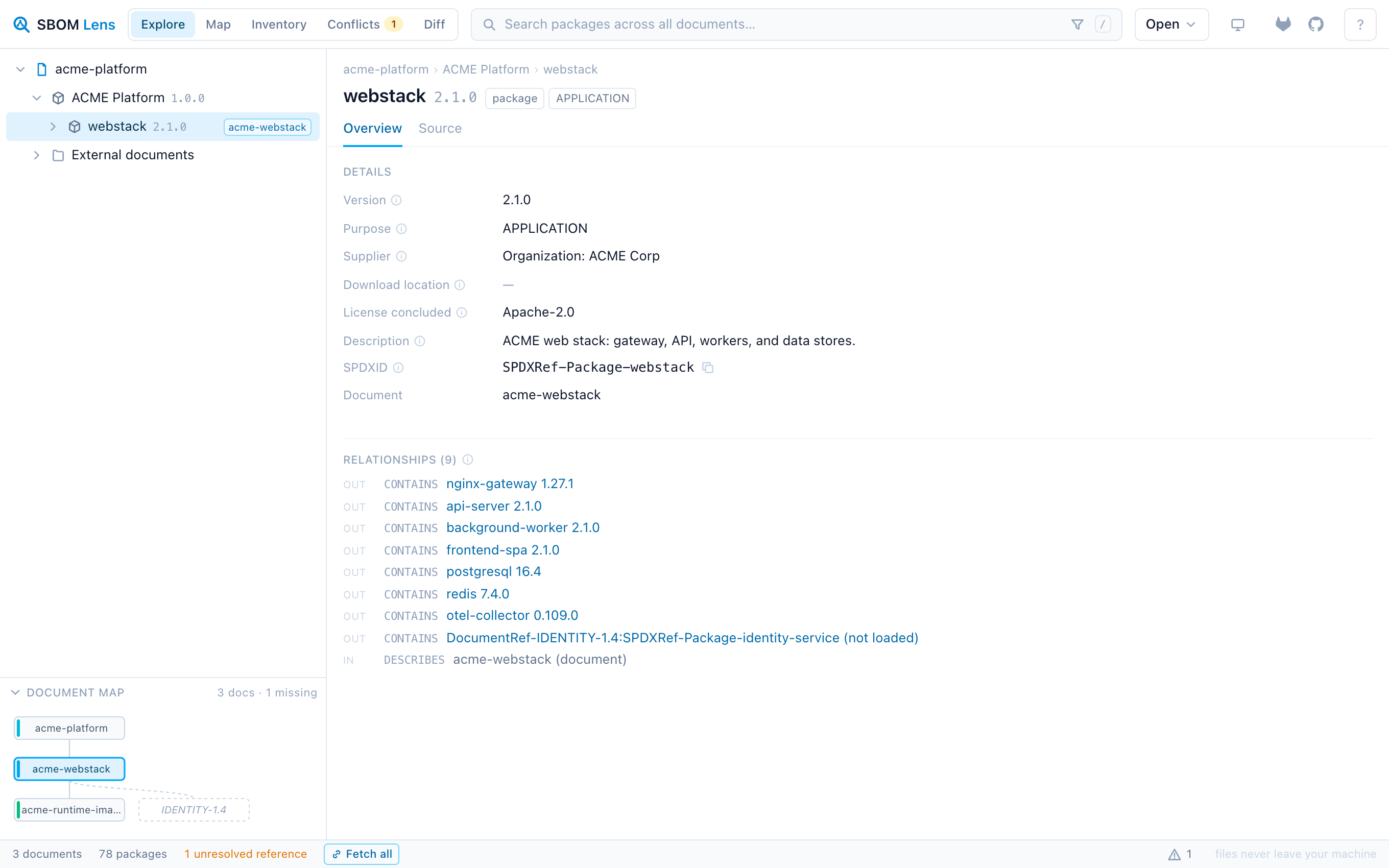Image resolution: width=1389 pixels, height=868 pixels.
Task: Select the acme-webstack node in document map
Action: [x=69, y=769]
